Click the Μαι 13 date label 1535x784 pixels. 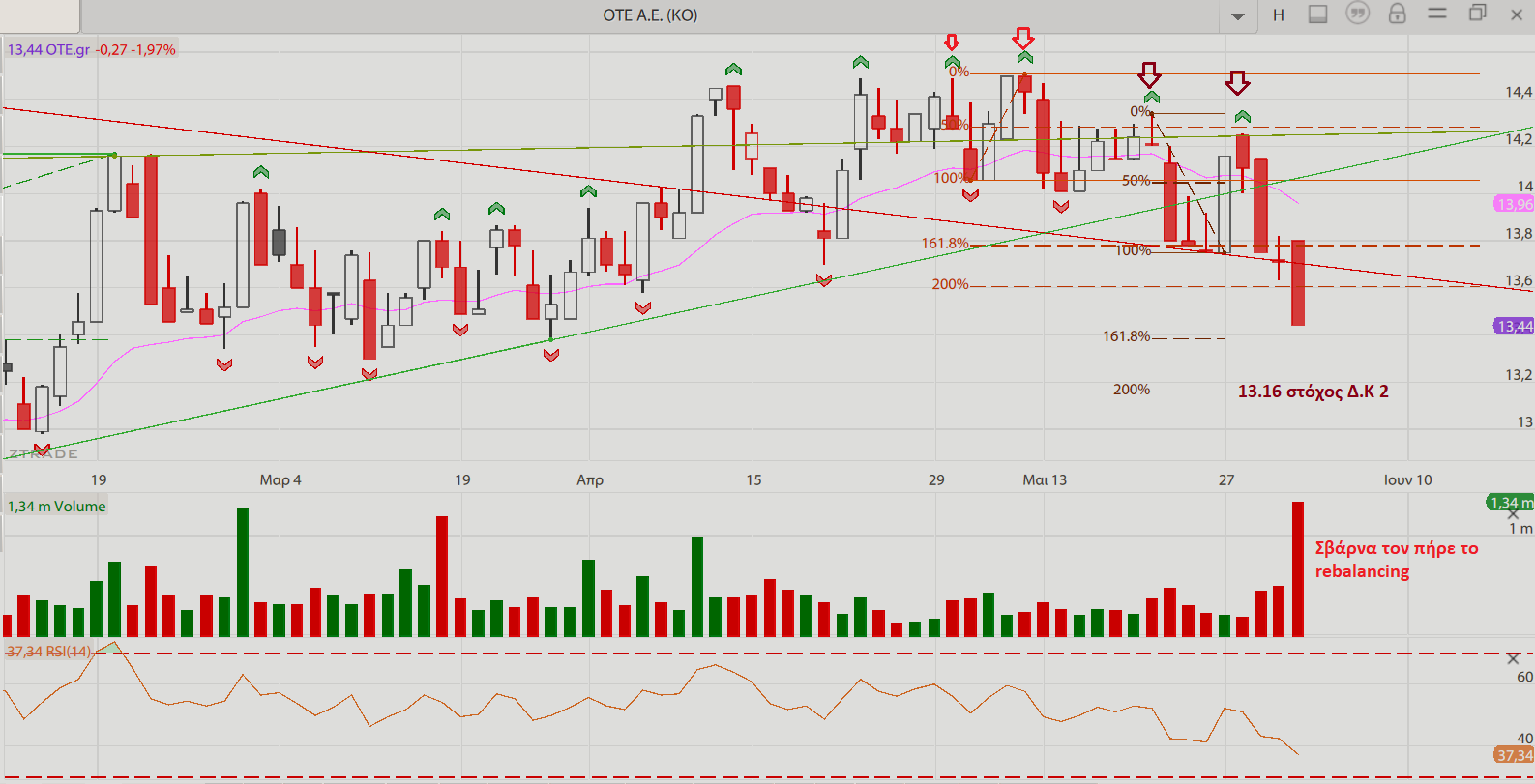pos(1045,480)
